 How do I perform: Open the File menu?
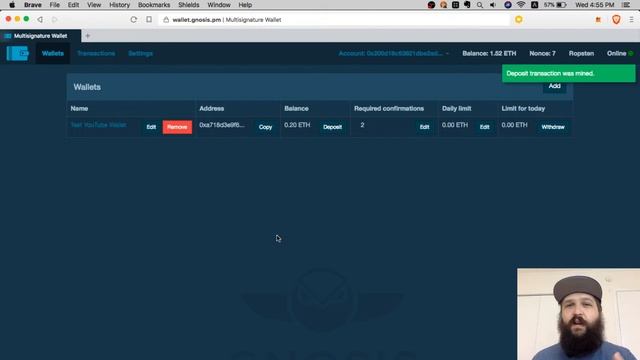54,5
